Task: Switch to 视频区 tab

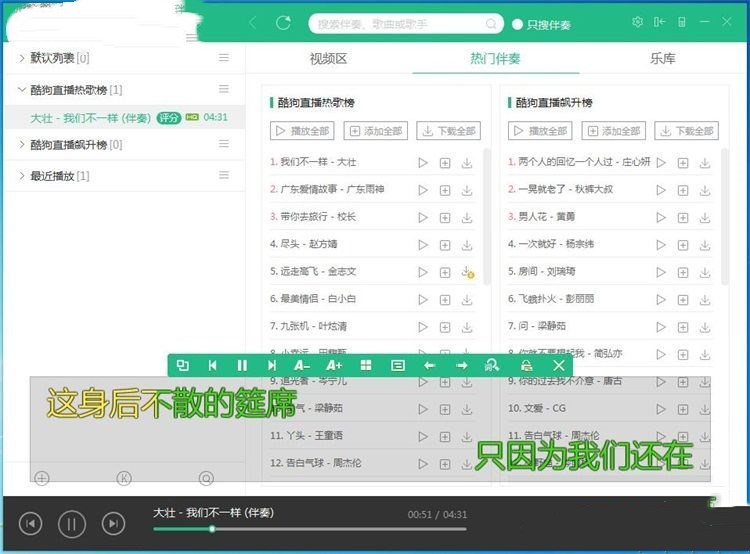Action: (x=328, y=59)
